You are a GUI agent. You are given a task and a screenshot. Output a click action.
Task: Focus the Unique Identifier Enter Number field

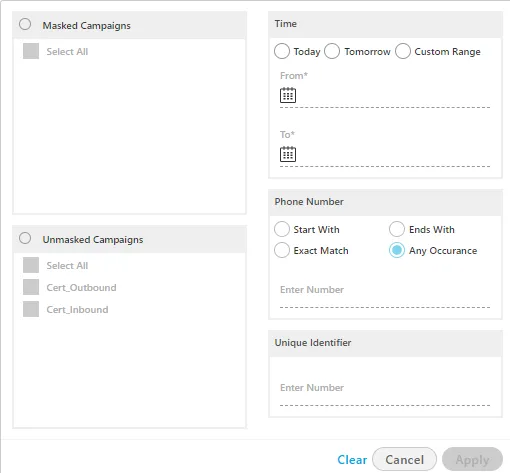385,393
